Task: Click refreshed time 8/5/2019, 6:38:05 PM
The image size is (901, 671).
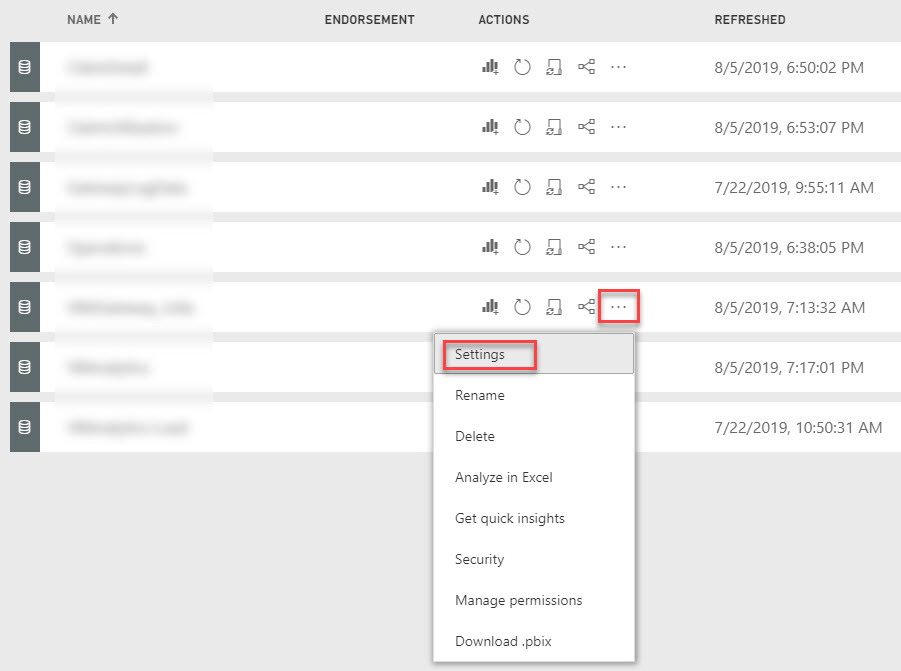Action: pyautogui.click(x=789, y=248)
